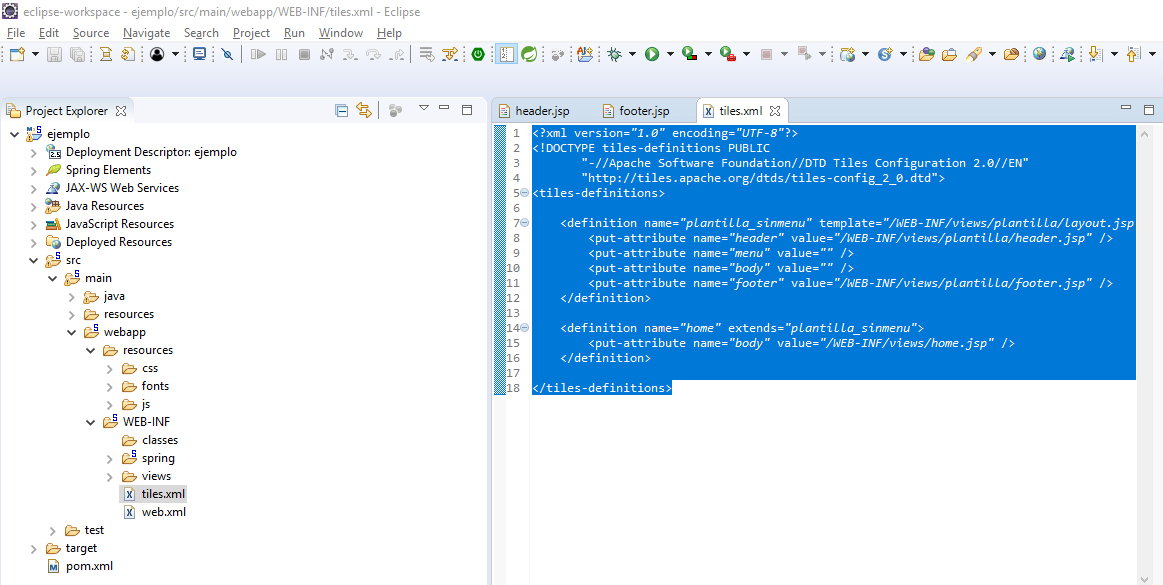This screenshot has height=585, width=1163.
Task: Click the green Spring Boot dashboard icon
Action: [x=478, y=54]
